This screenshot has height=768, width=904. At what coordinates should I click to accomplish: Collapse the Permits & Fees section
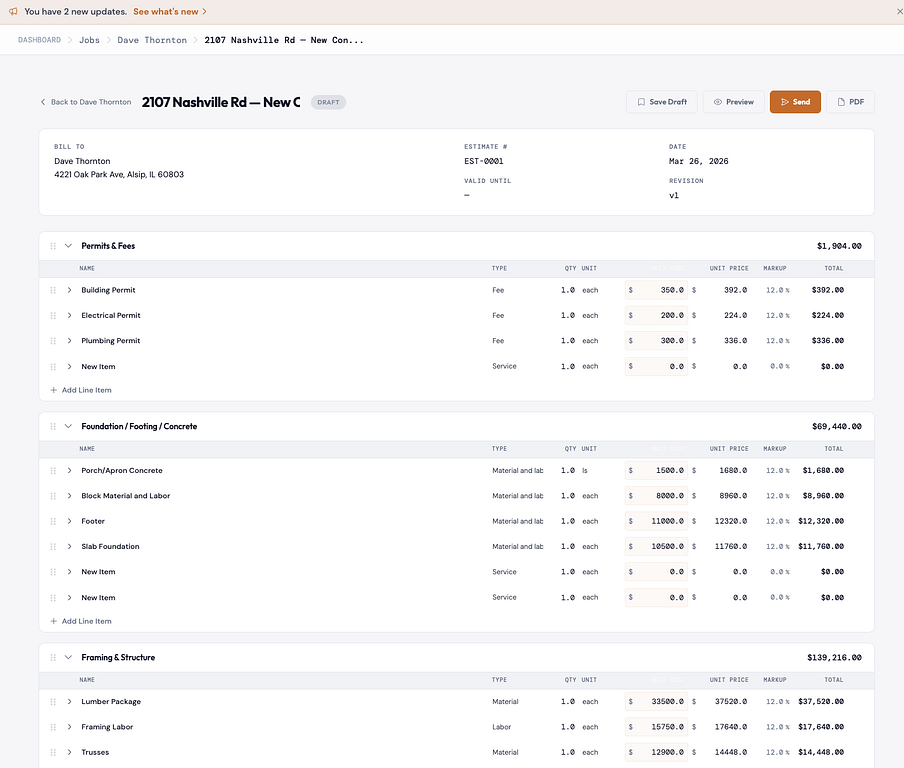click(69, 246)
